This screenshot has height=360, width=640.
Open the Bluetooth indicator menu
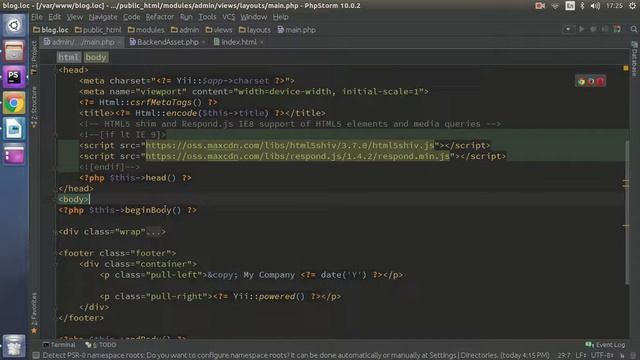(x=582, y=6)
